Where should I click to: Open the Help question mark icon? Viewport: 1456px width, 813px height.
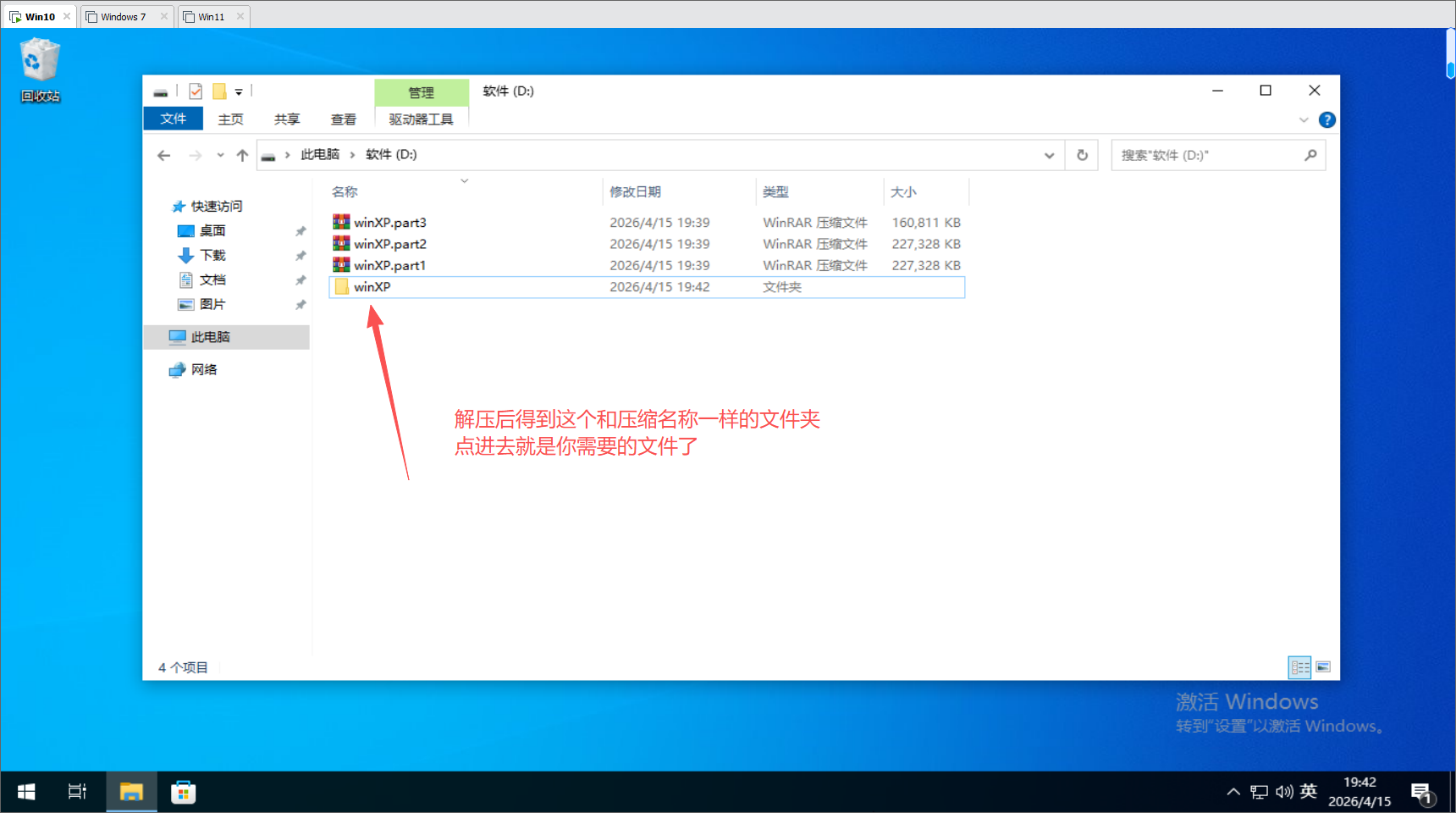pyautogui.click(x=1326, y=119)
